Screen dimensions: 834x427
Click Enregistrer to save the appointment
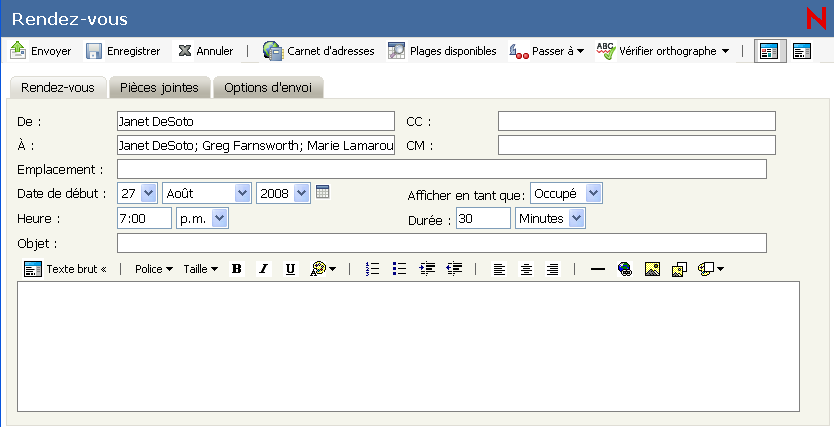[123, 51]
